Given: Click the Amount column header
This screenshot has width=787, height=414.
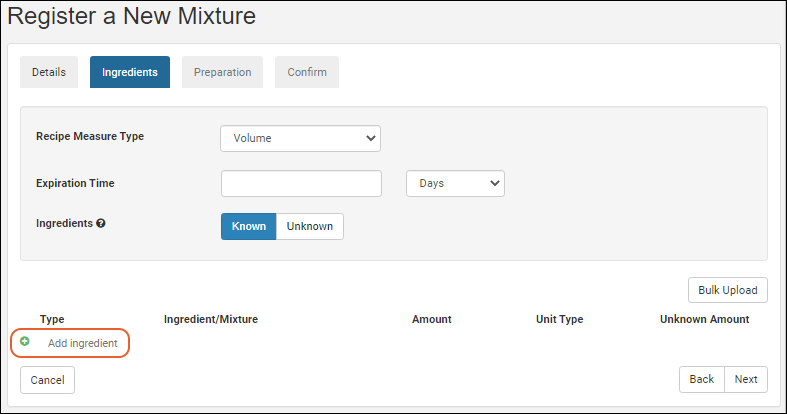Looking at the screenshot, I should point(432,319).
